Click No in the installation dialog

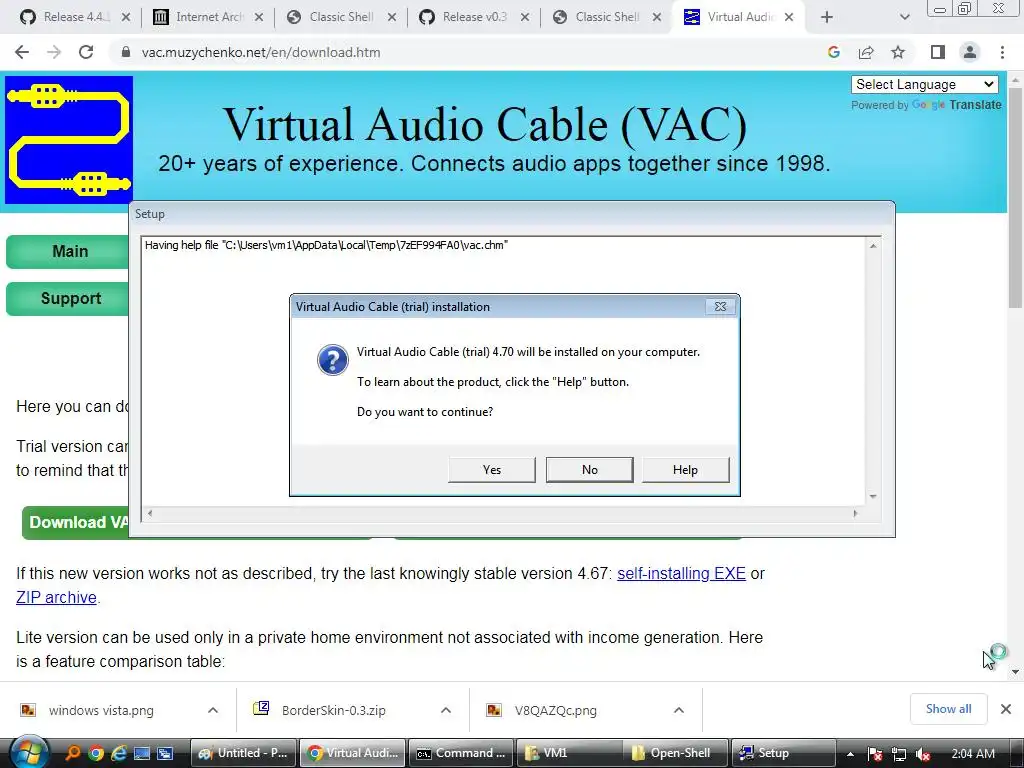click(x=589, y=470)
